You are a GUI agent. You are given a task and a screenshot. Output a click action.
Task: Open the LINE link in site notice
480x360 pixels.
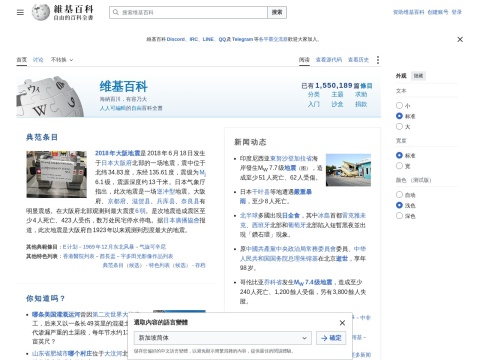[x=208, y=39]
